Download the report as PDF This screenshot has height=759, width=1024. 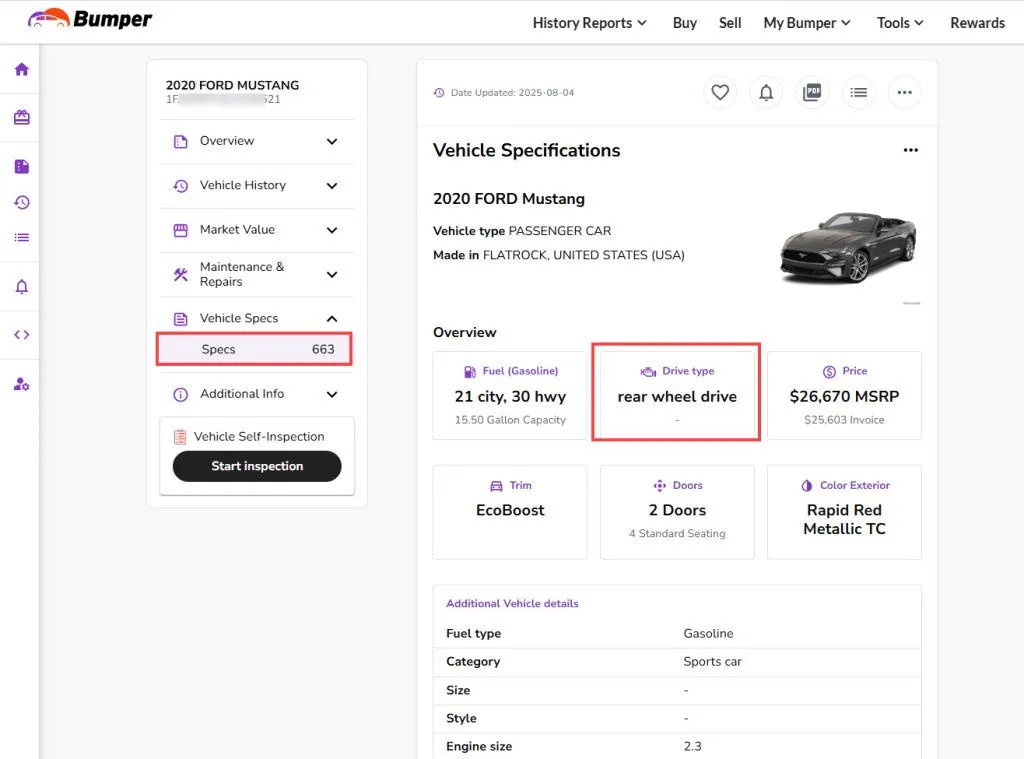812,93
